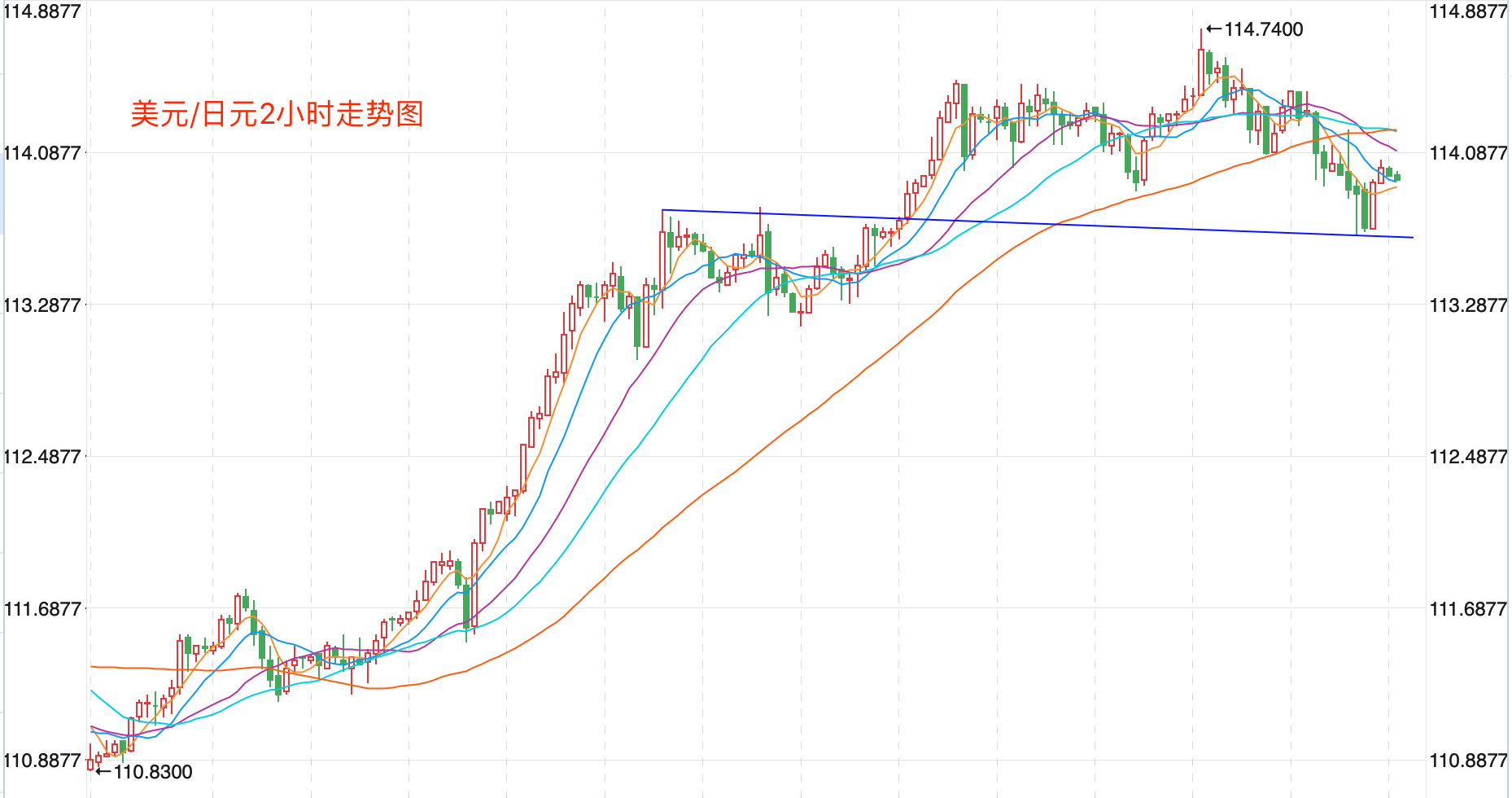Screen dimensions: 1512x798
Task: Click the left axis 113.2877 label
Action: click(x=42, y=305)
